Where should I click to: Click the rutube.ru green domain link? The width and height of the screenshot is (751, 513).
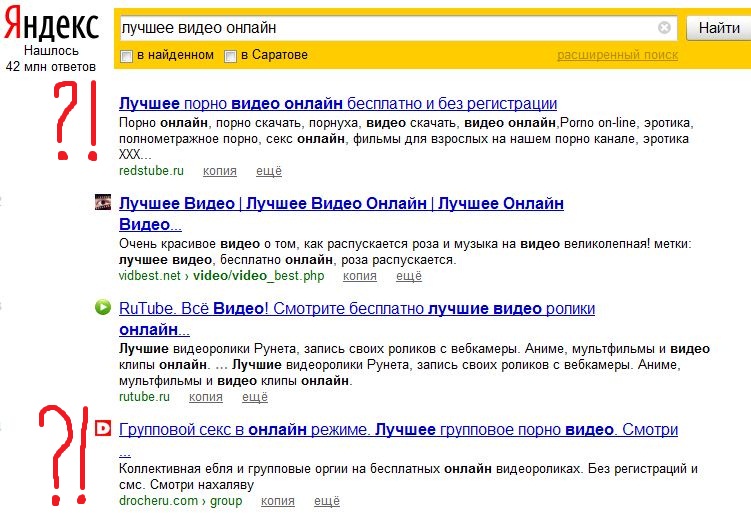(x=144, y=397)
